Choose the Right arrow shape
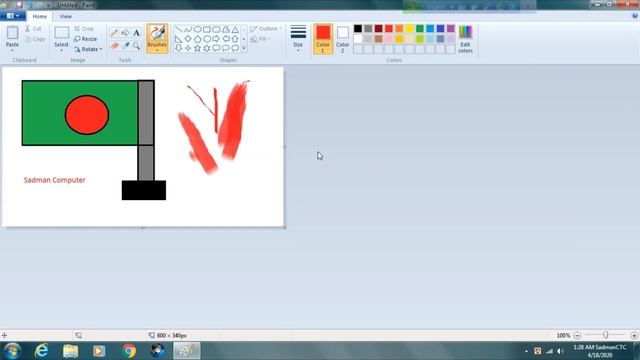Screen dimensions: 640x360 216,39
